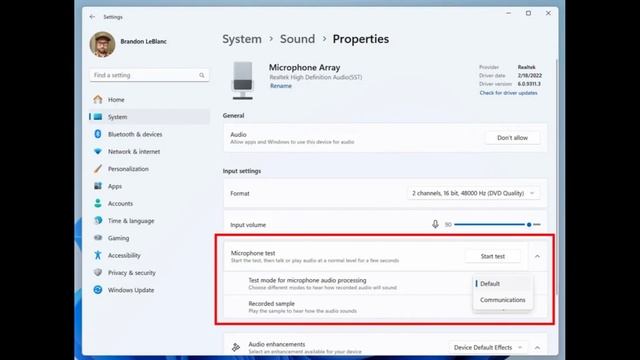Collapse the Microphone test section
640x360 pixels.
point(537,256)
